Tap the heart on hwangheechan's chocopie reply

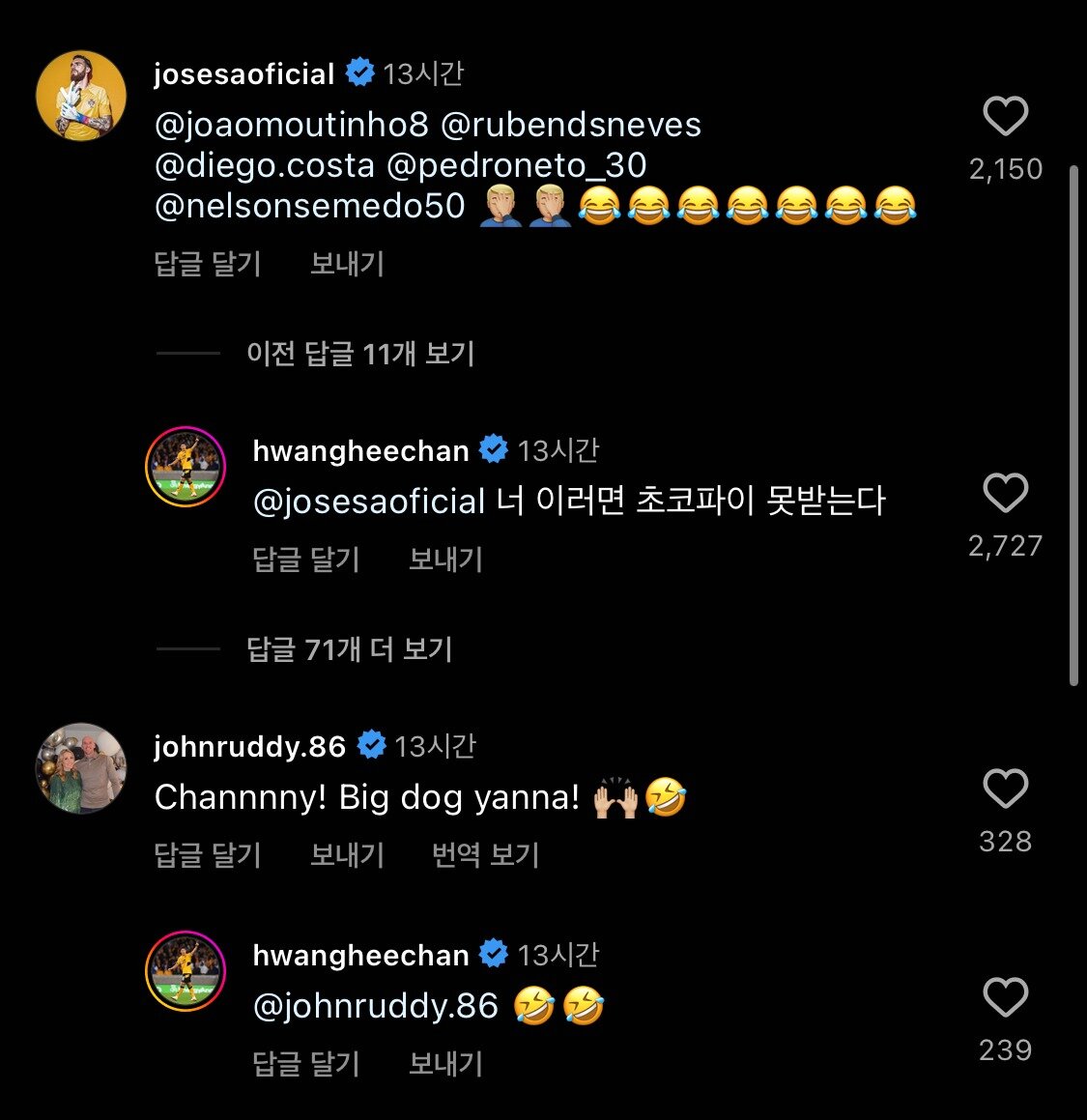(1005, 493)
